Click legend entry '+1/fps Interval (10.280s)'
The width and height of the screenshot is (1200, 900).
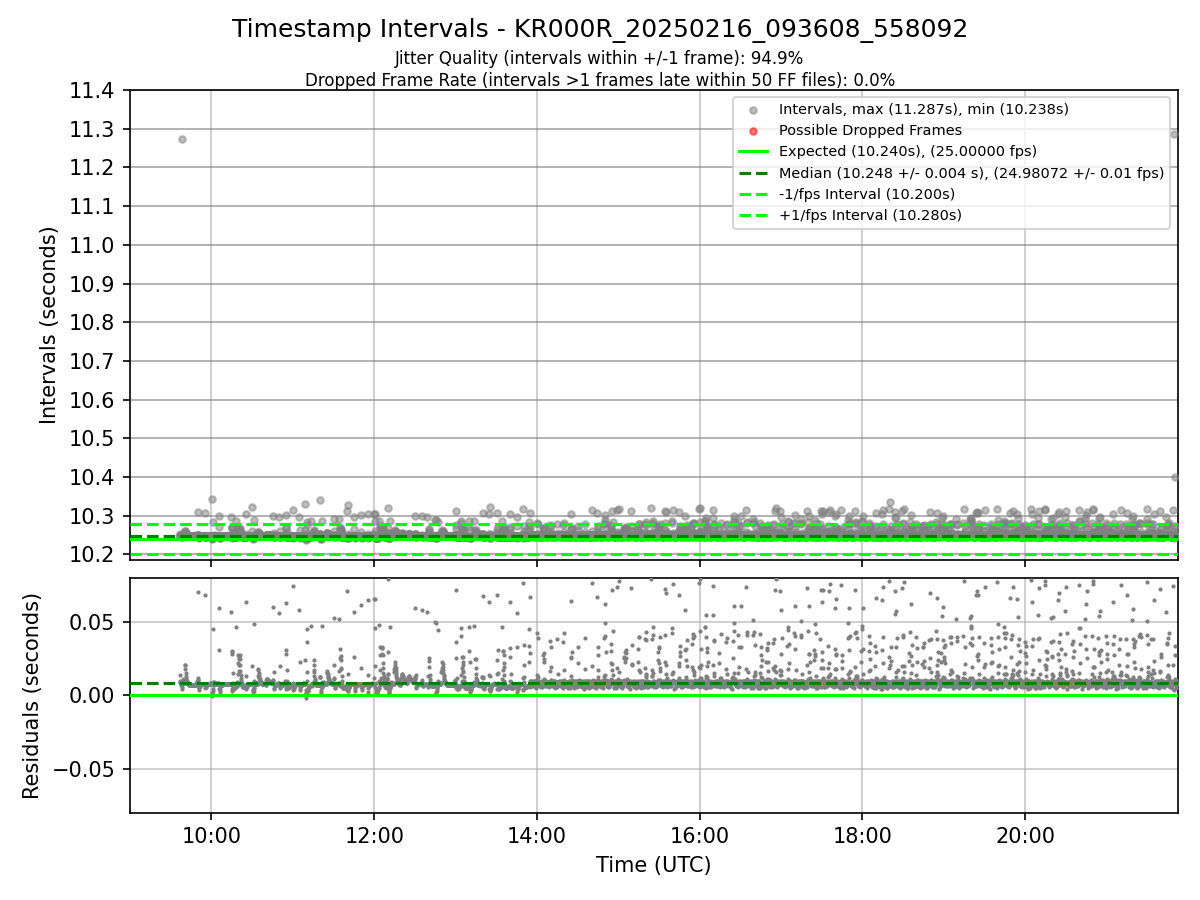click(868, 214)
